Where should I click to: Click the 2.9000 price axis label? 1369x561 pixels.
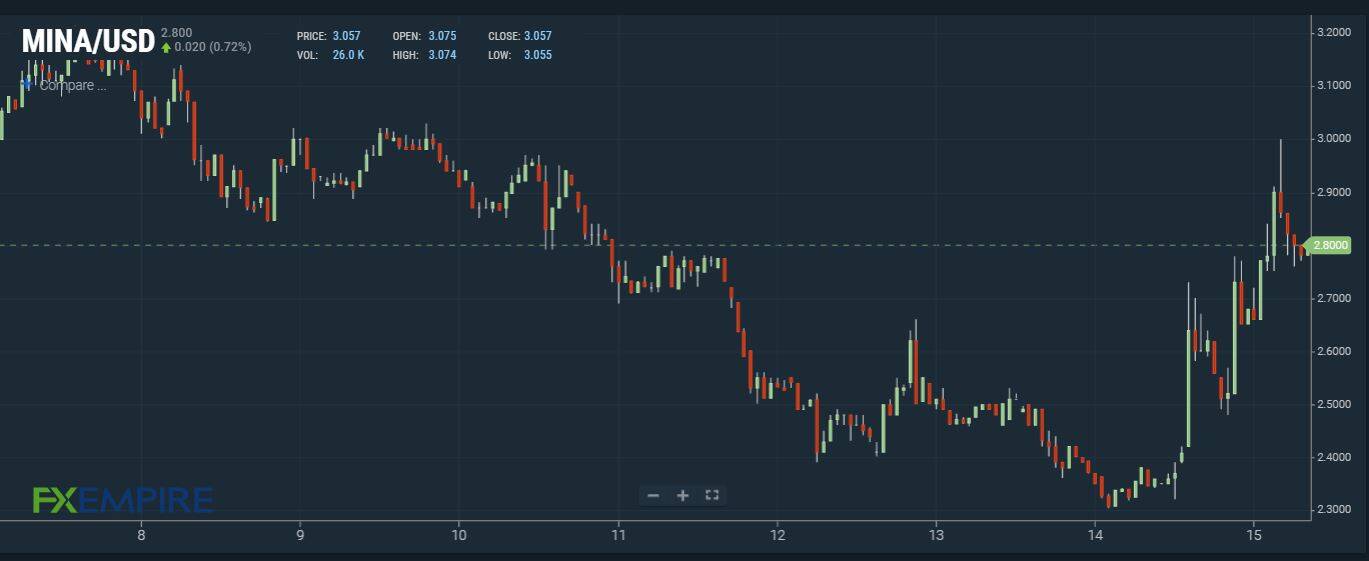pyautogui.click(x=1335, y=192)
